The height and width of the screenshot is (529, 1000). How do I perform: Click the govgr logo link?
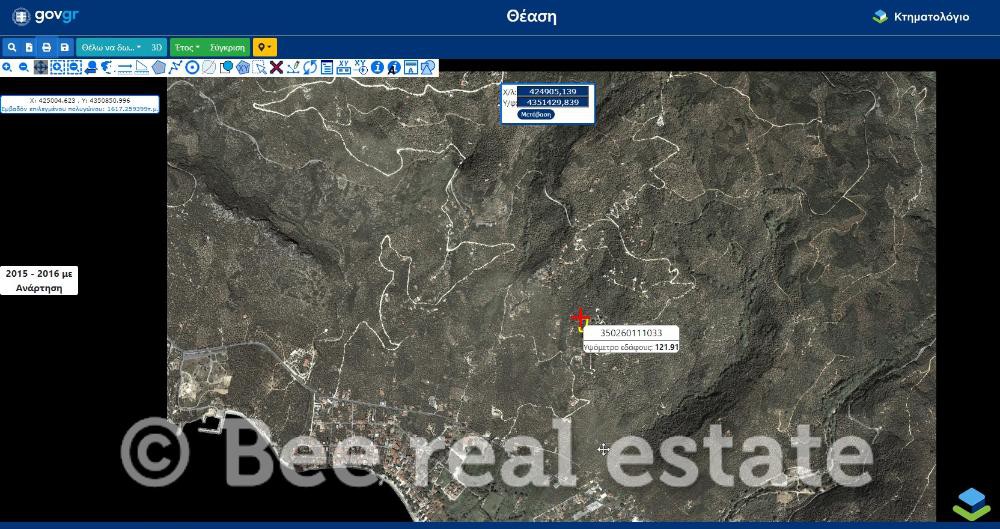45,16
